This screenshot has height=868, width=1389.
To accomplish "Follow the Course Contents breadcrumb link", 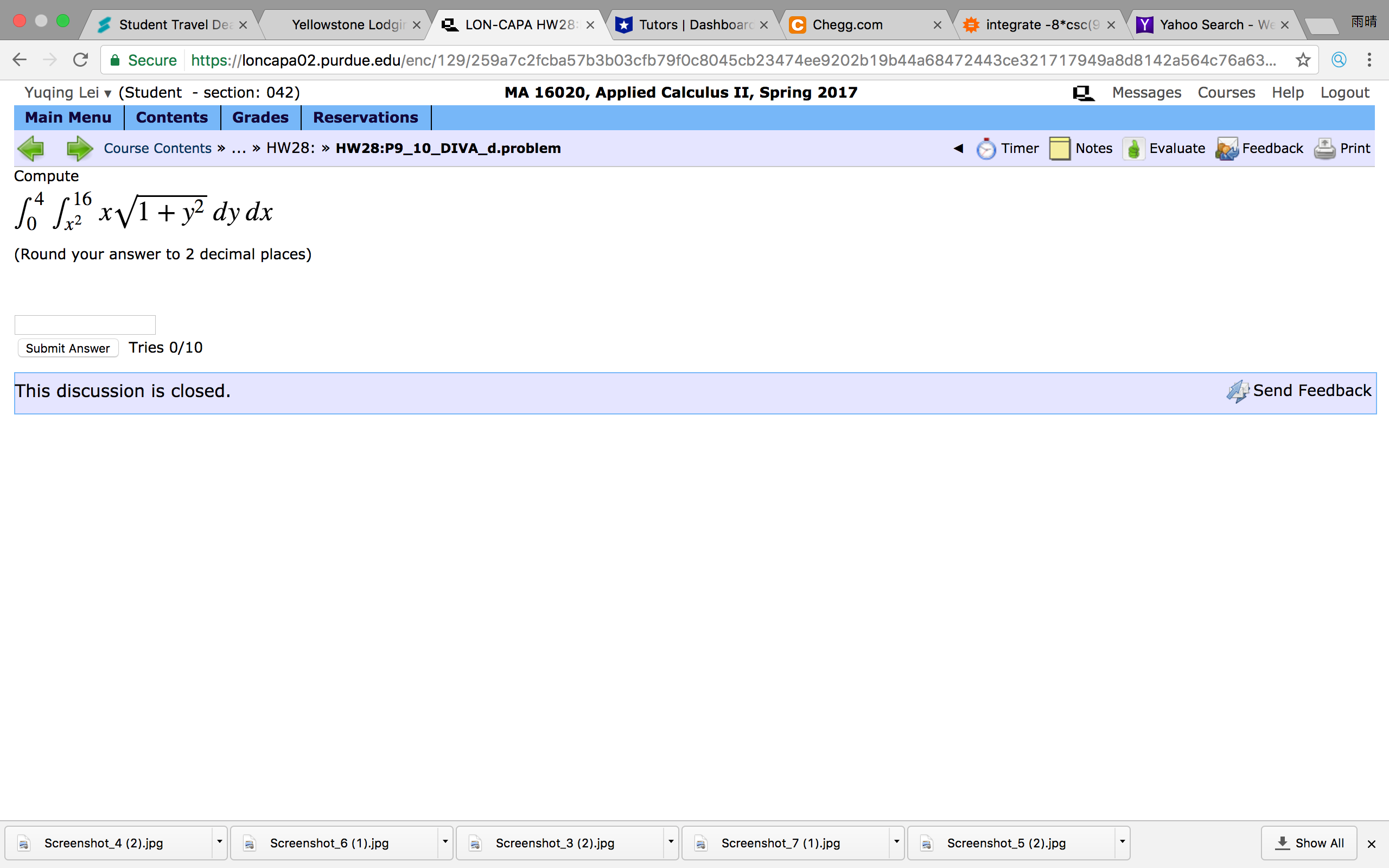I will pos(157,148).
